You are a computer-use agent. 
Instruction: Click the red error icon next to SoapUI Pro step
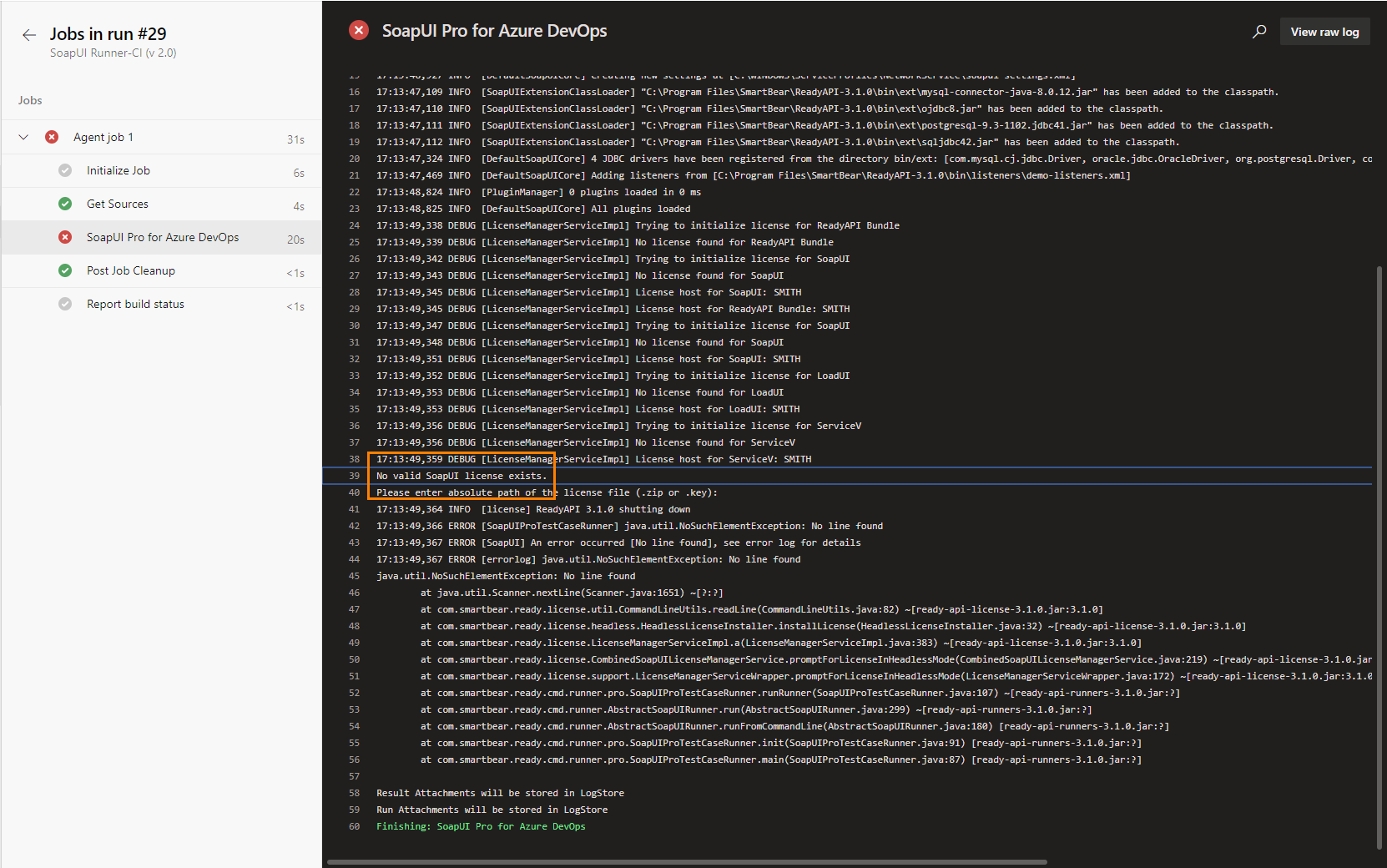pyautogui.click(x=65, y=237)
